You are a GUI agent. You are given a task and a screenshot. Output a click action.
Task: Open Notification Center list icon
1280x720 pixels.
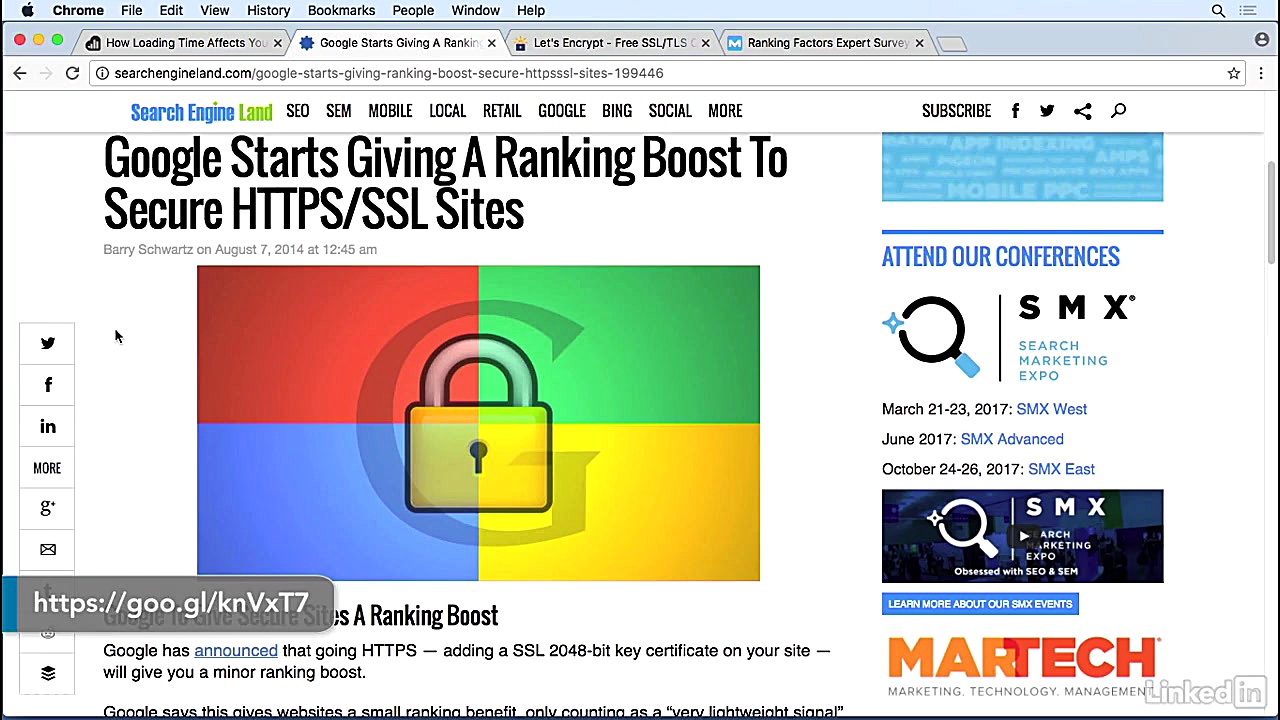[1247, 10]
